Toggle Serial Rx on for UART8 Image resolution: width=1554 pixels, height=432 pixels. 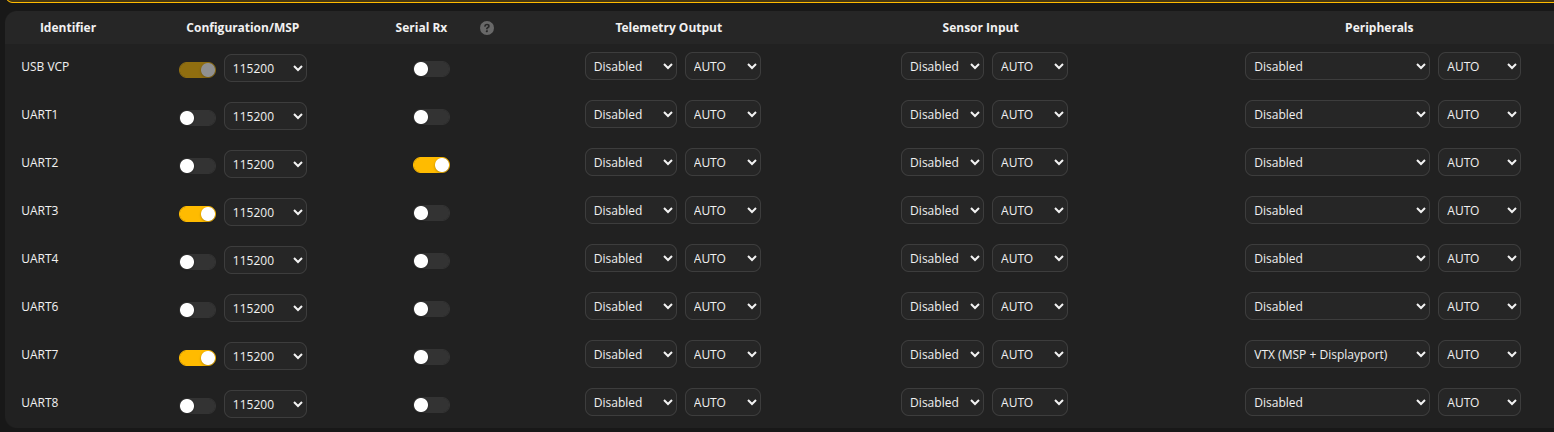(431, 406)
